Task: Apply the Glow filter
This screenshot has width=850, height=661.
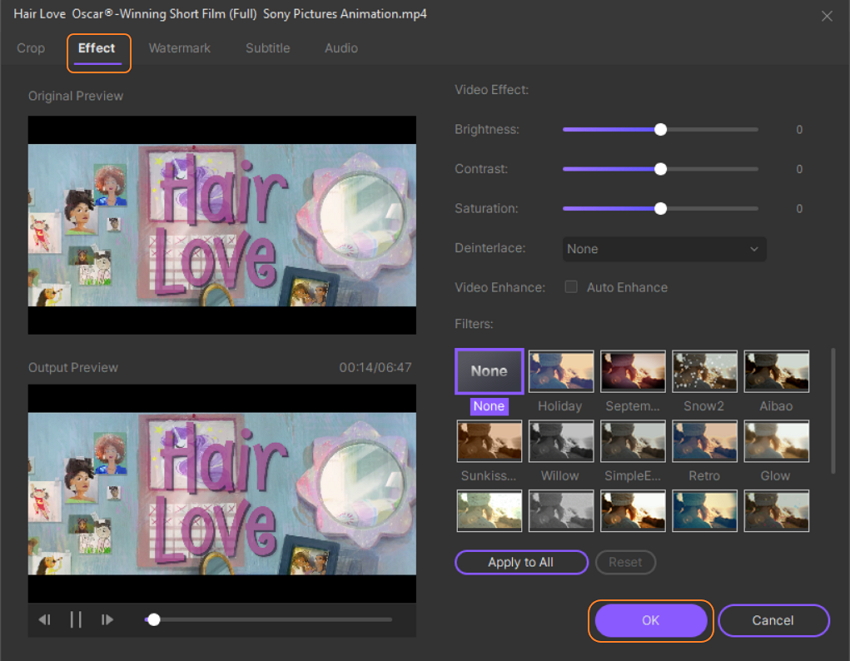Action: (777, 441)
